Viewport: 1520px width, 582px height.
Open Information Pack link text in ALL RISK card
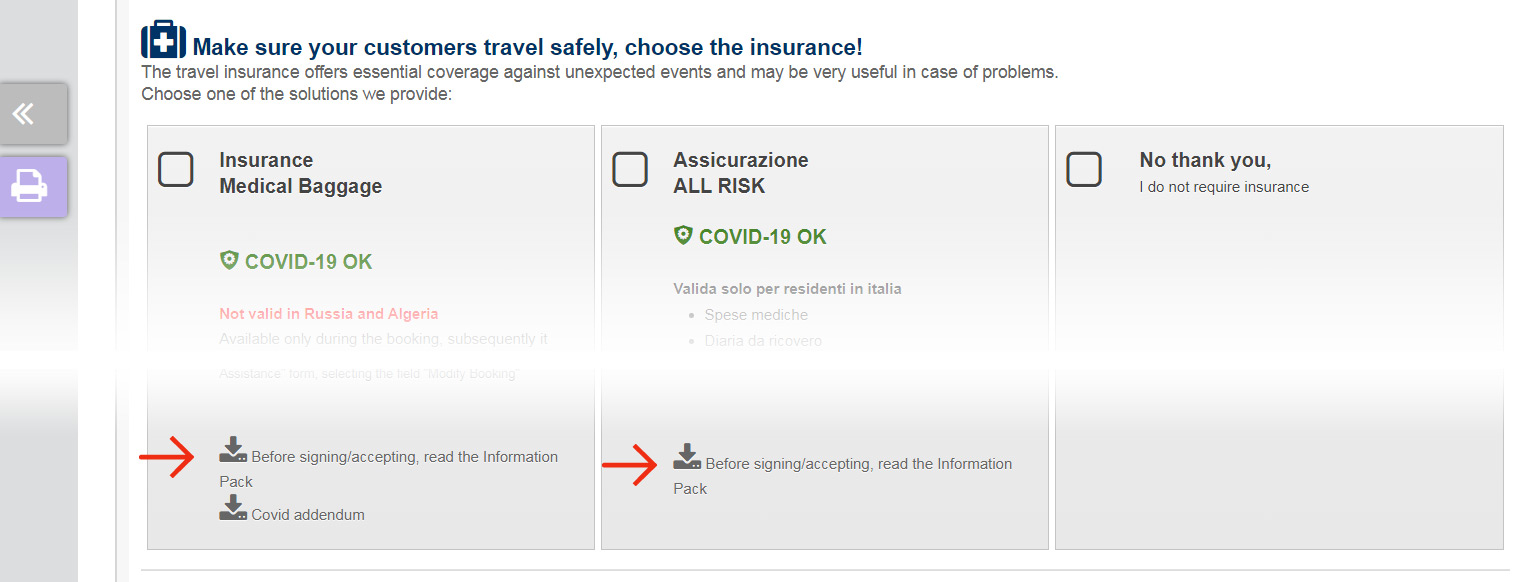(x=858, y=464)
